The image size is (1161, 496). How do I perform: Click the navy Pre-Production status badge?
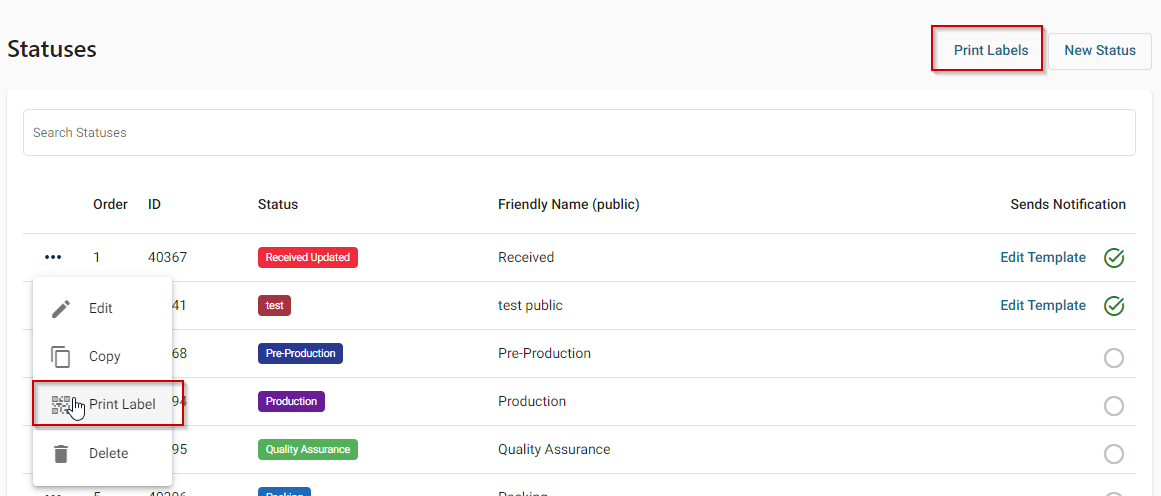point(300,353)
